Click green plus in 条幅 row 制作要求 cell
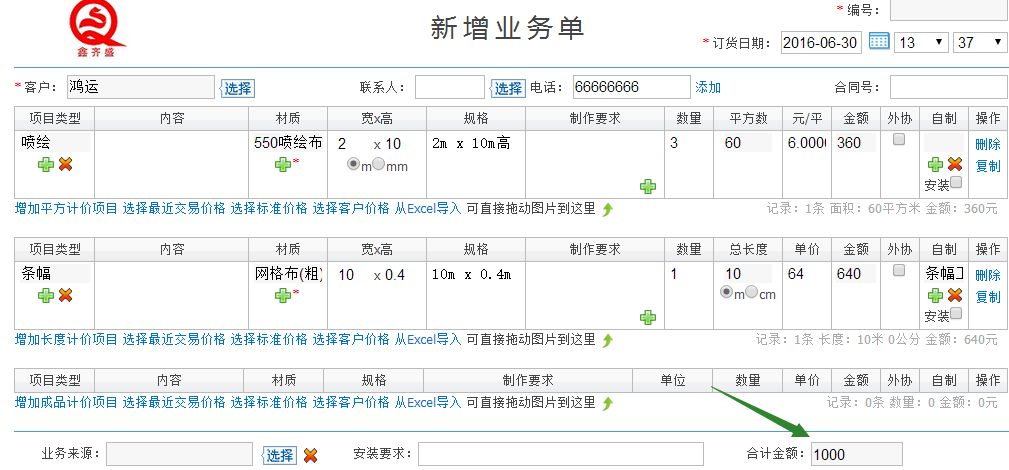Screen dimensions: 1009x470 (648, 317)
